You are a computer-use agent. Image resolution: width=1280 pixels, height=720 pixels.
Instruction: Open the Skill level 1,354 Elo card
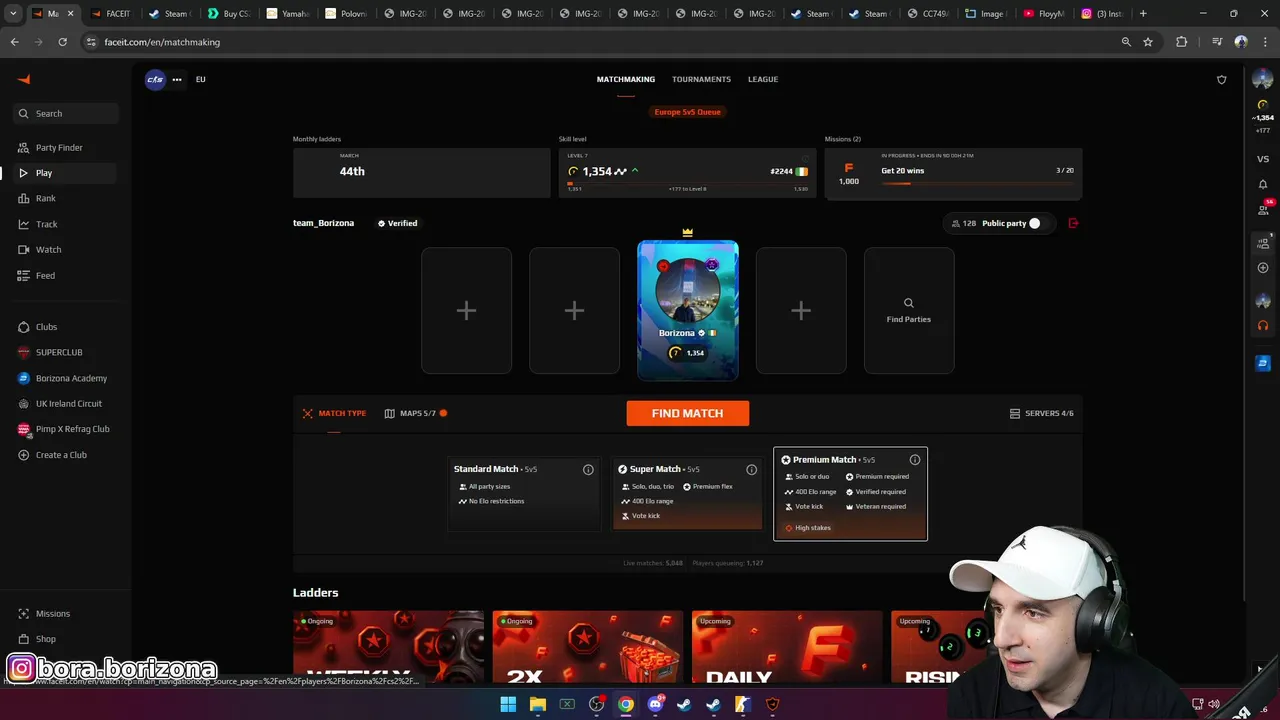pos(687,173)
